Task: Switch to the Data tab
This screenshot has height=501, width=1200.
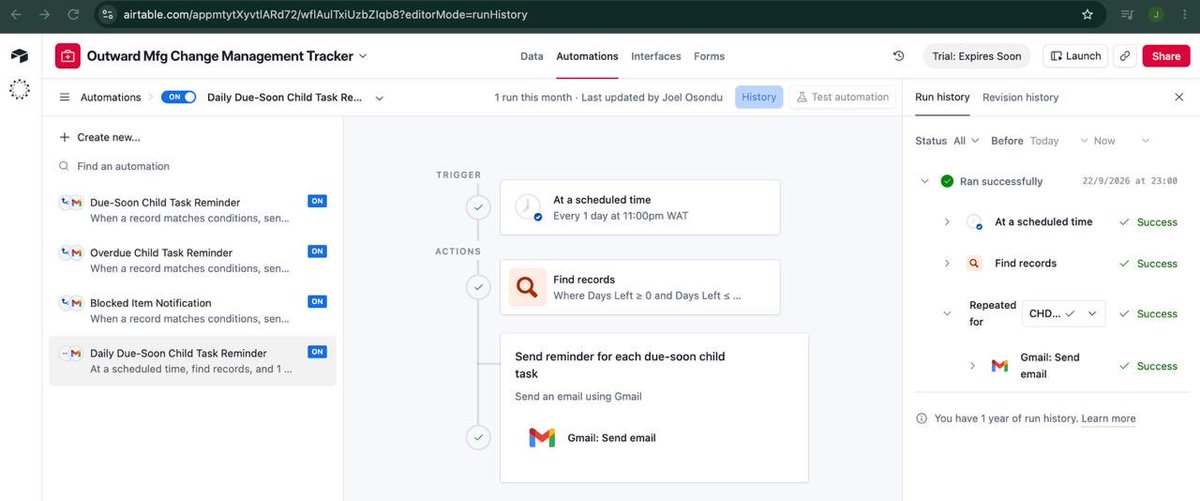Action: point(532,56)
